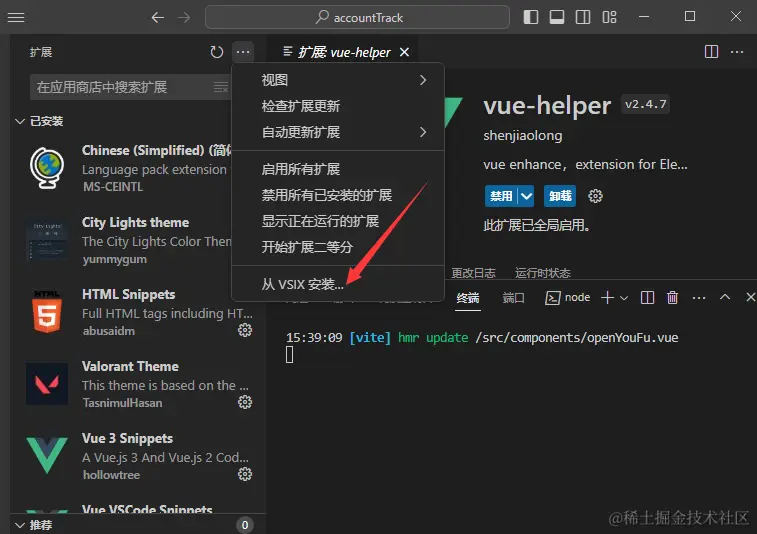Select the node terminal profile
Screen dimensions: 757x534
point(568,297)
